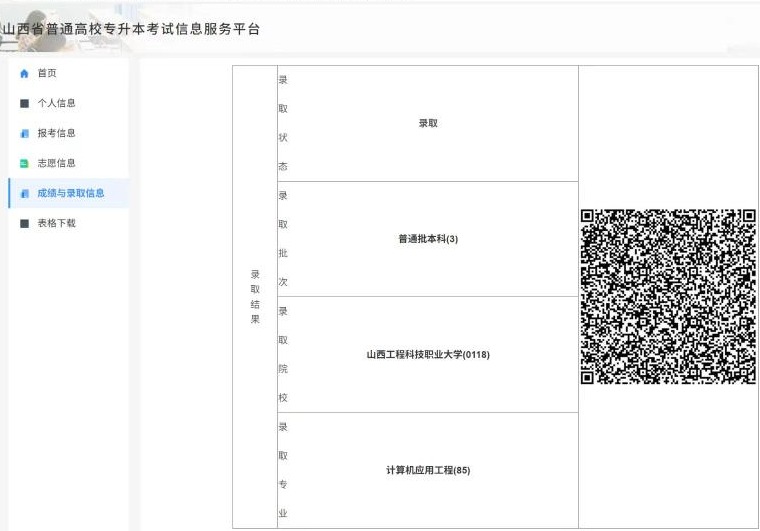The height and width of the screenshot is (531, 760).
Task: Click the 录取状态 label cell
Action: pyautogui.click(x=283, y=124)
